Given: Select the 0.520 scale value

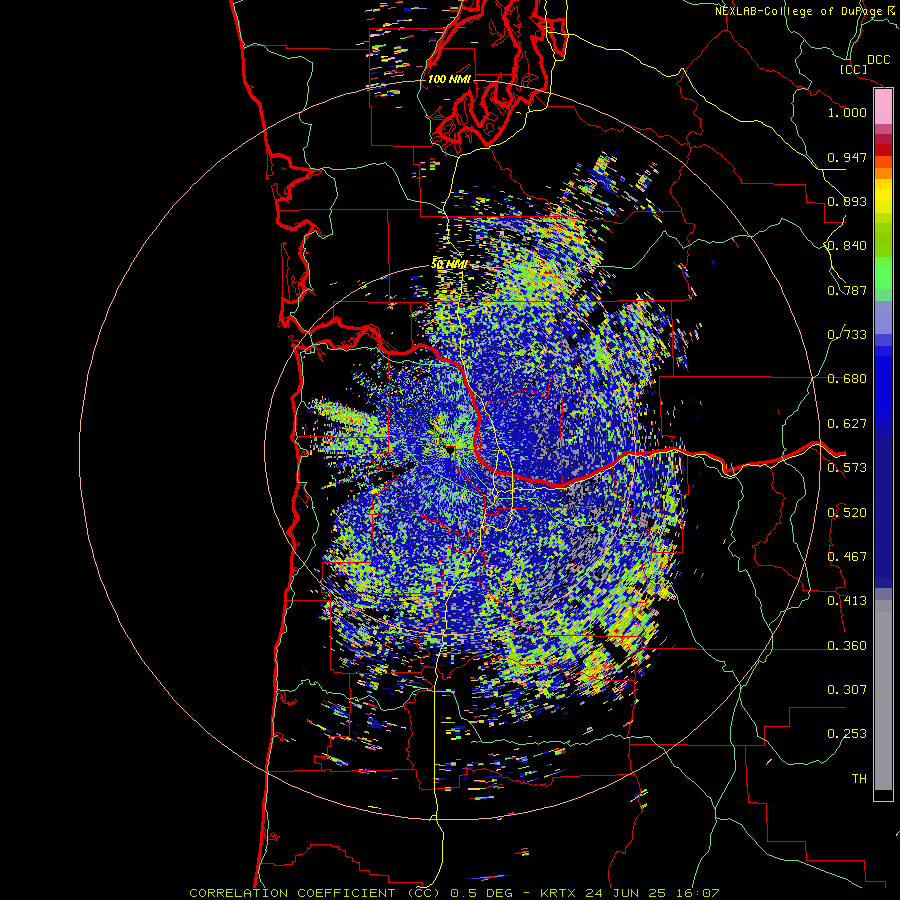Looking at the screenshot, I should (x=847, y=512).
